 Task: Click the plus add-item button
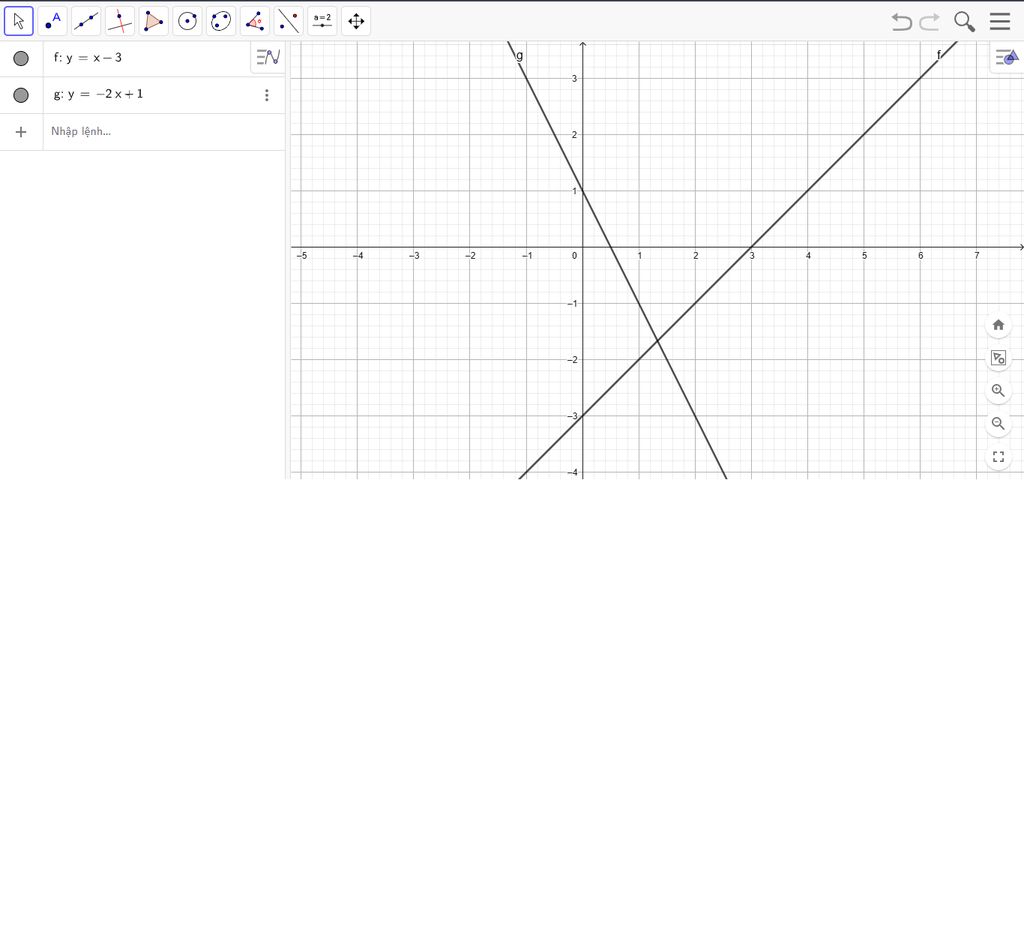click(21, 132)
